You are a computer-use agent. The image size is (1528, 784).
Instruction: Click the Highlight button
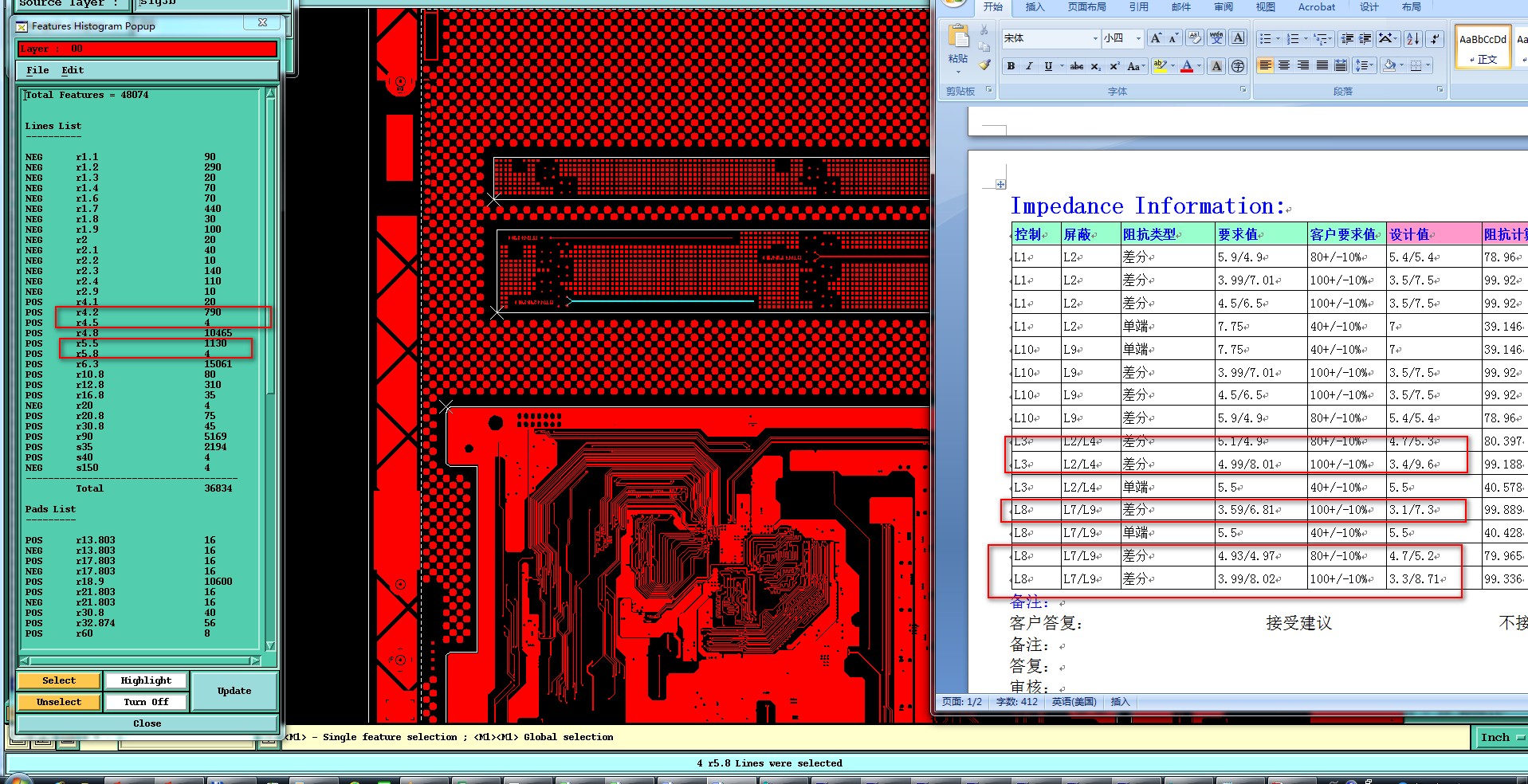point(146,680)
